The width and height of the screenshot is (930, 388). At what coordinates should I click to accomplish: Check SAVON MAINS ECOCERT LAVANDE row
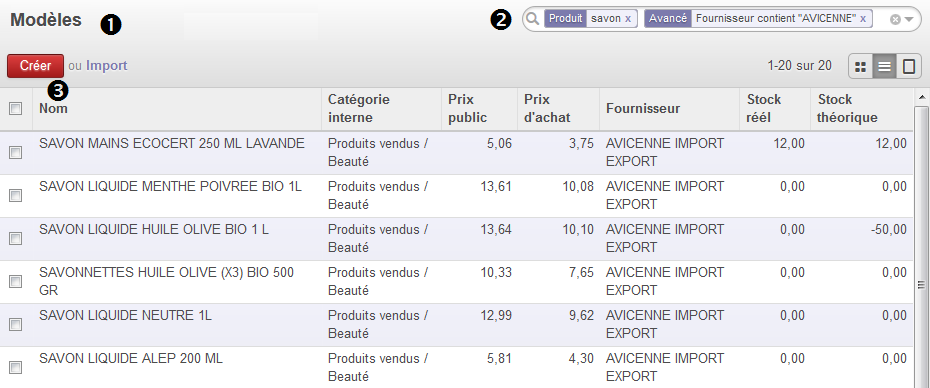point(15,152)
